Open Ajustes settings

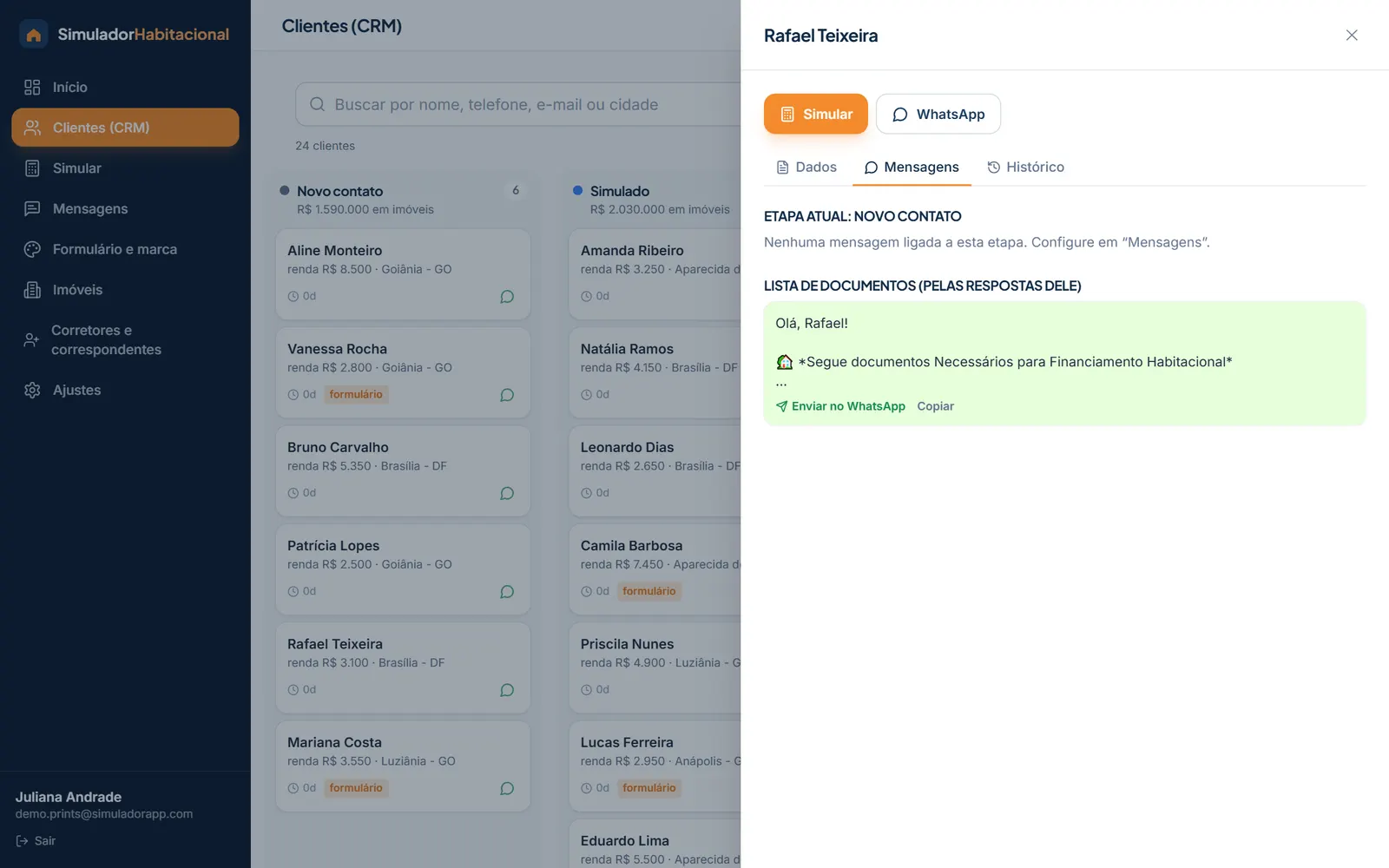(125, 391)
